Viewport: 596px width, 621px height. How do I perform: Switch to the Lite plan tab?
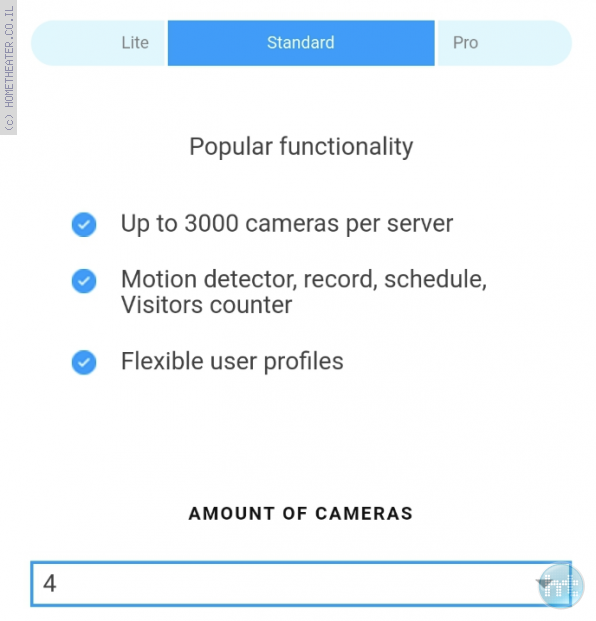coord(98,43)
